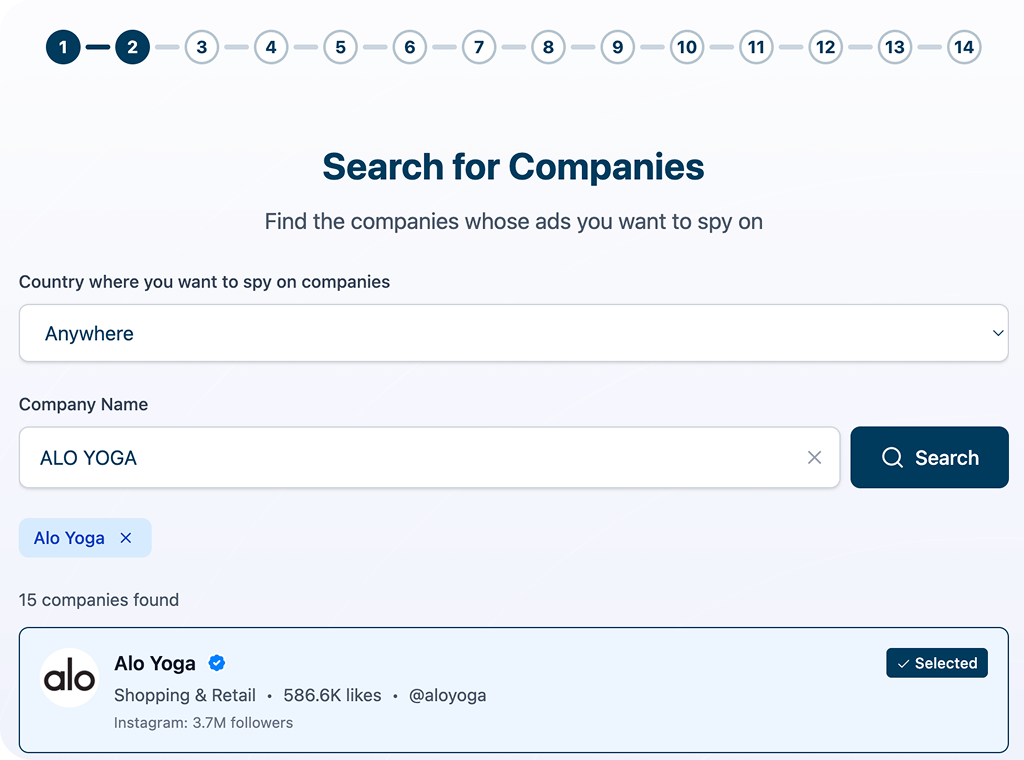Click the current step 2 indicator
The height and width of the screenshot is (760, 1024).
click(x=132, y=47)
